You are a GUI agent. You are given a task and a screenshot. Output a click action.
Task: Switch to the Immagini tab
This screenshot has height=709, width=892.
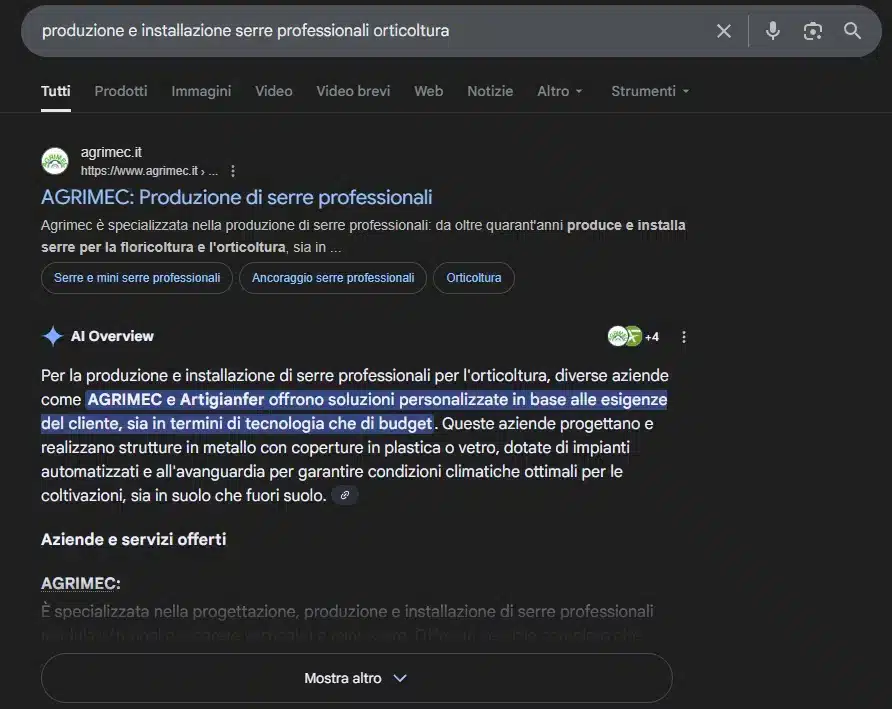tap(200, 91)
